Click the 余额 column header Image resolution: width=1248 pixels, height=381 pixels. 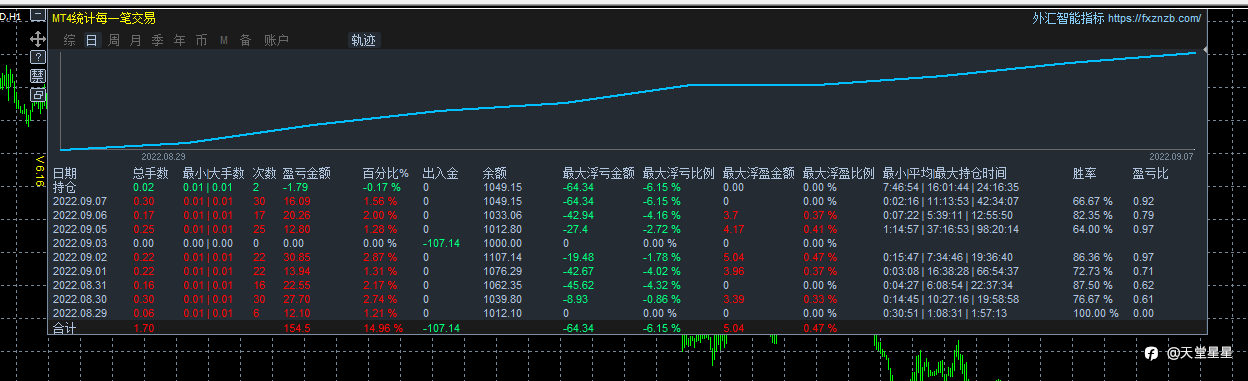[495, 173]
